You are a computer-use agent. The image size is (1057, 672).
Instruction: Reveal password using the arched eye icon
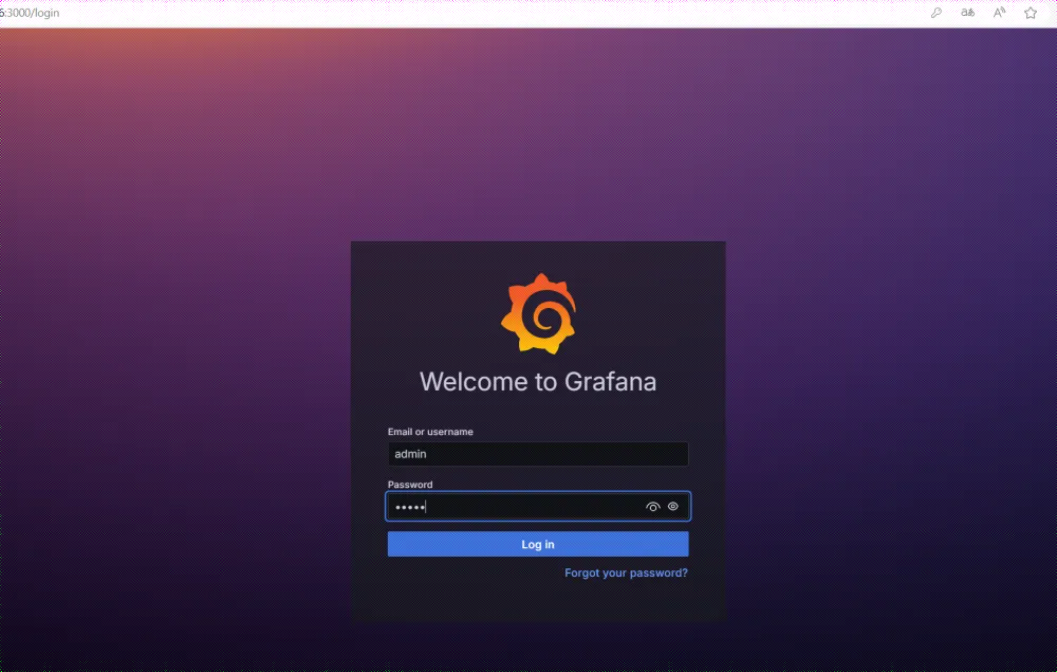pyautogui.click(x=653, y=507)
